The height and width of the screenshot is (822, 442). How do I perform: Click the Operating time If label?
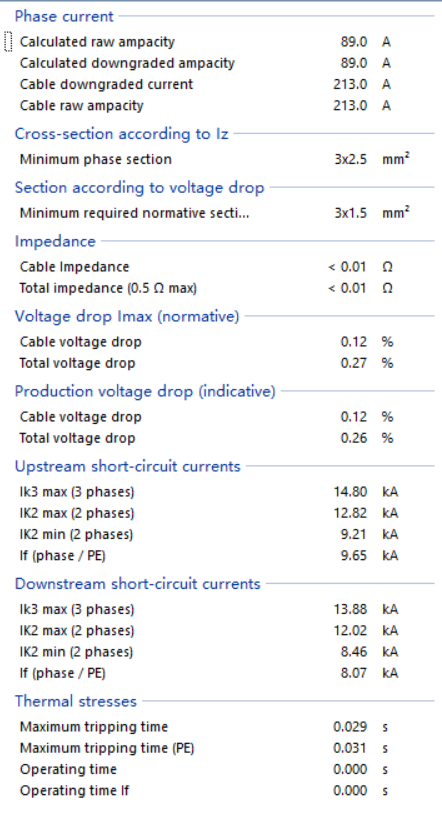point(74,791)
